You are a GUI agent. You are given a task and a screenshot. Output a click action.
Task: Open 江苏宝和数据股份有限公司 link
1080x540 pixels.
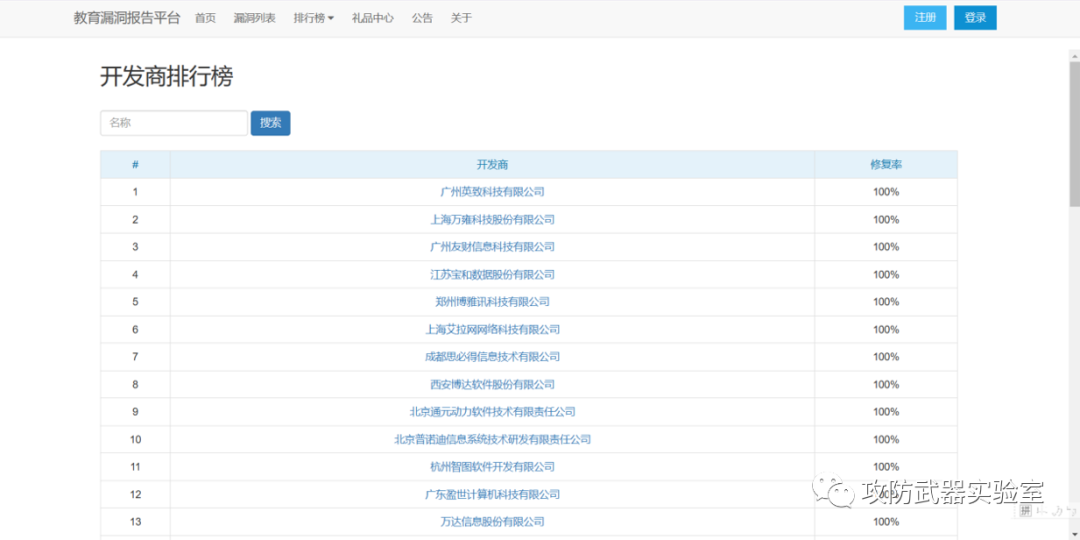[x=492, y=274]
